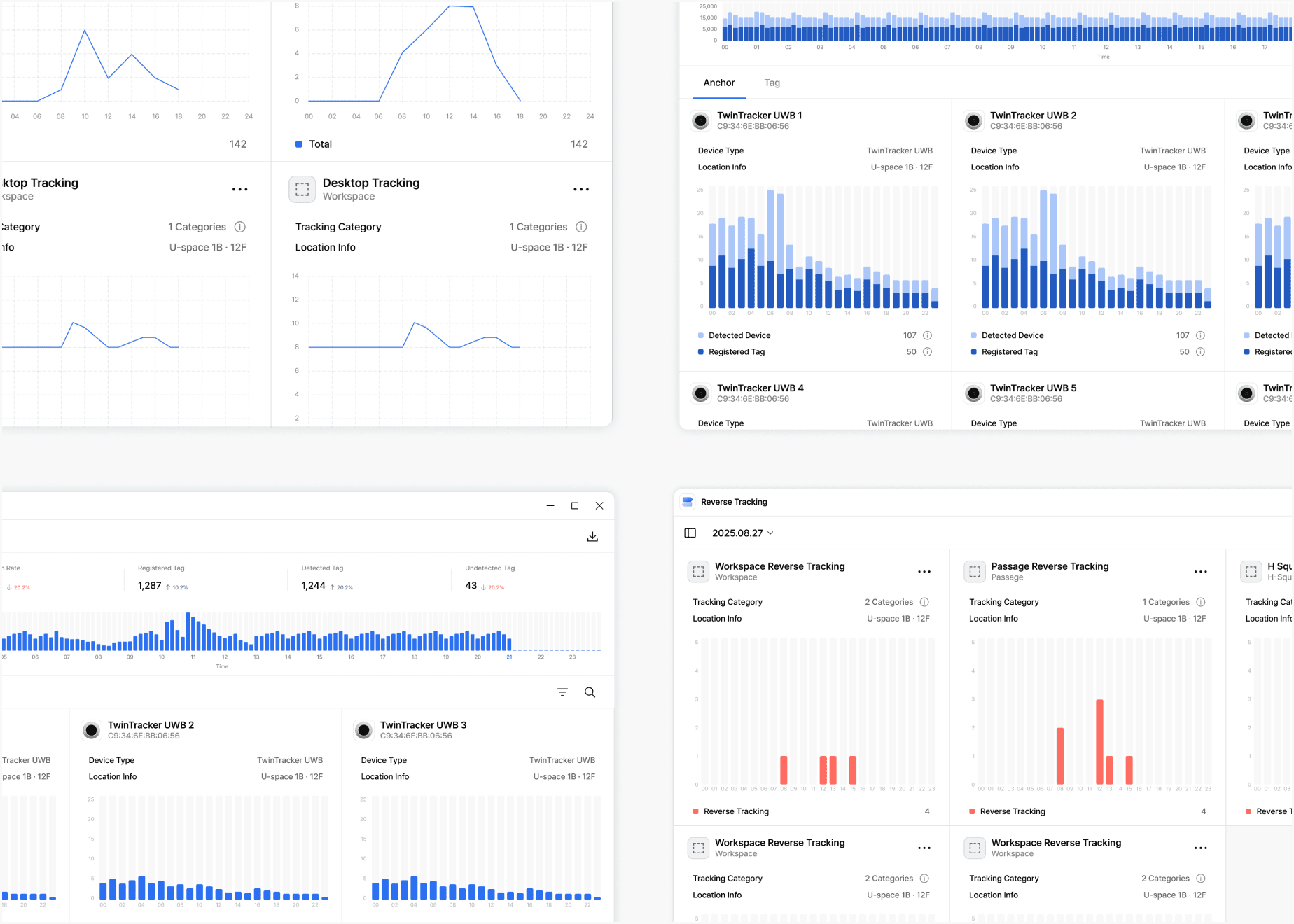Open search in the TwinTracker device list
1294x924 pixels.
pos(590,692)
